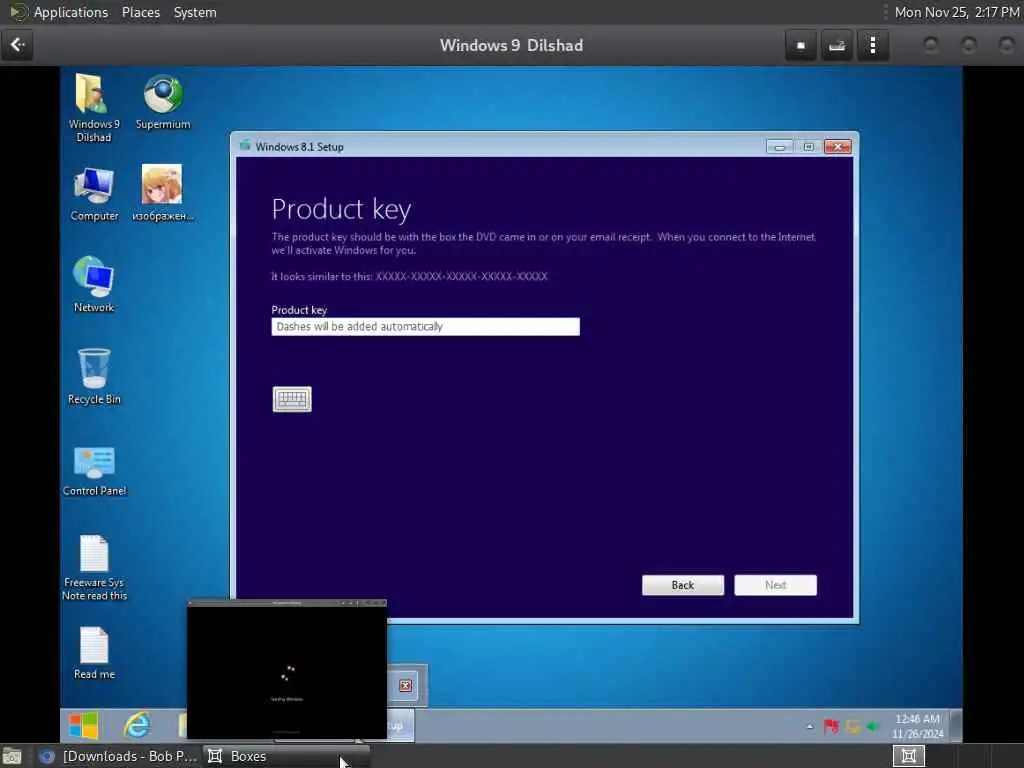Open the on-screen keyboard button in Setup
This screenshot has height=768, width=1024.
point(292,399)
